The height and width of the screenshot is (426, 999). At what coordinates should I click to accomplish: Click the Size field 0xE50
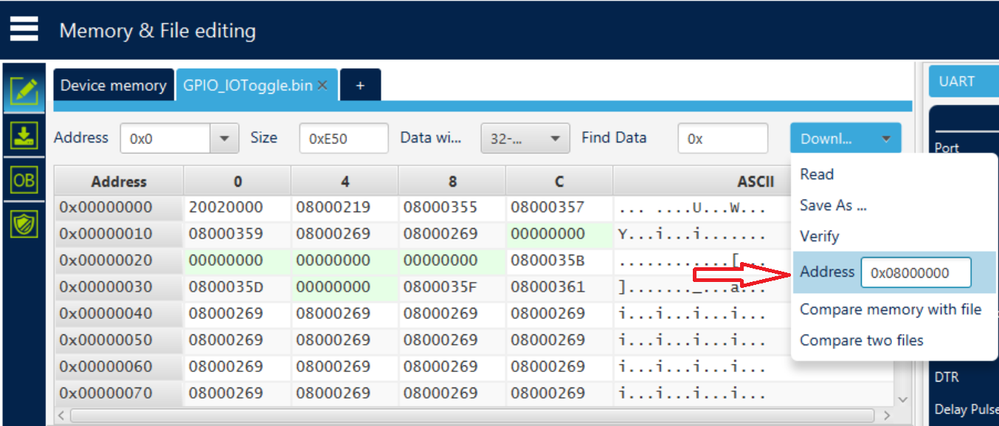pos(343,138)
